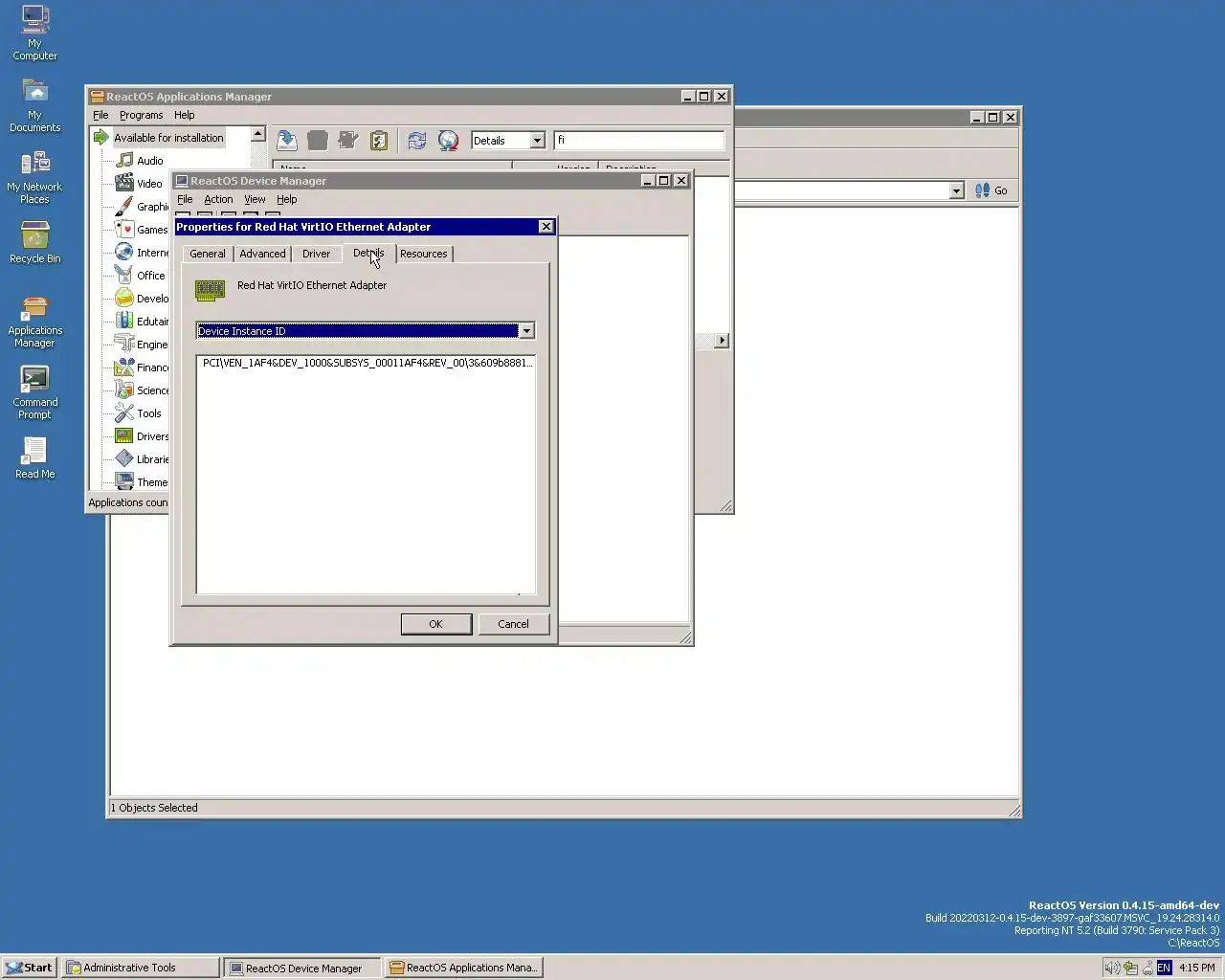Select the Audio category in Applications Manager
This screenshot has height=980, width=1225.
tap(149, 161)
